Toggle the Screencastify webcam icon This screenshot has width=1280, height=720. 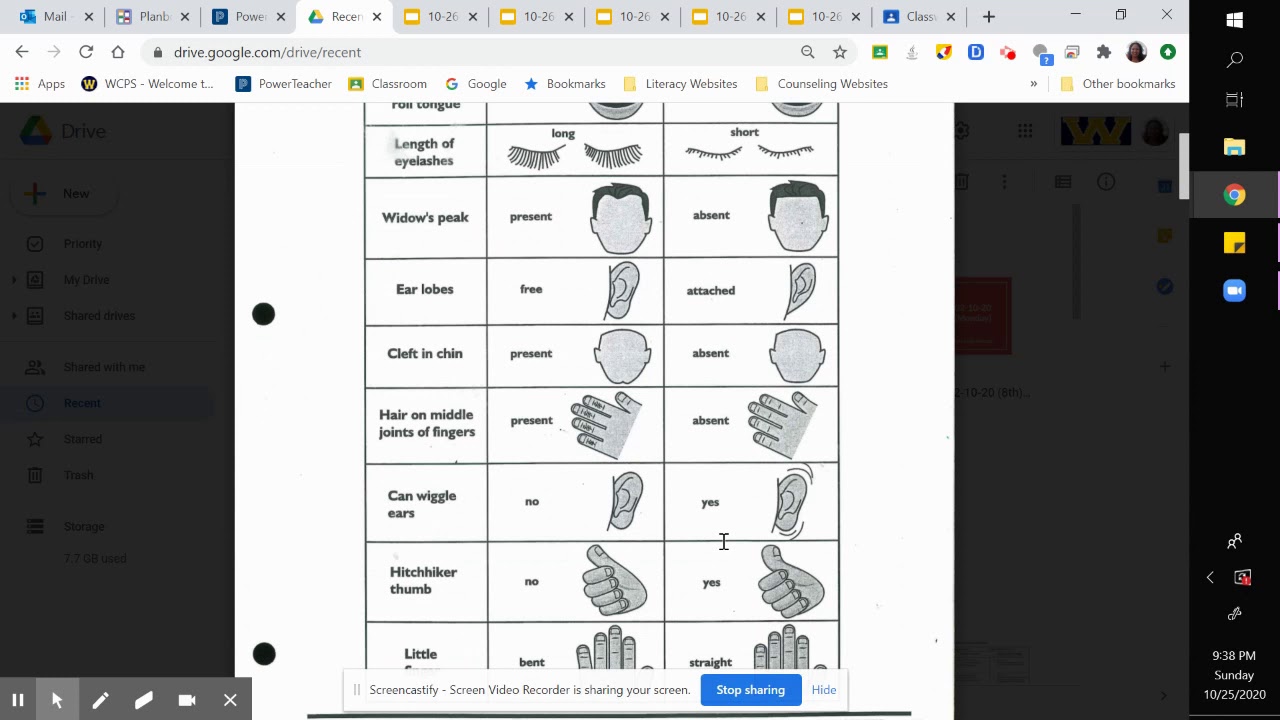click(x=187, y=700)
